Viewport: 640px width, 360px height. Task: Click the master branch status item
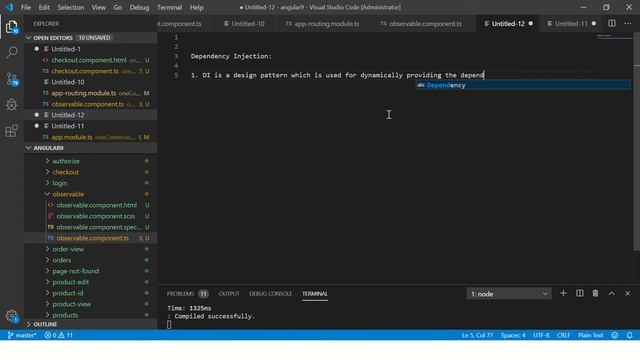[22, 335]
